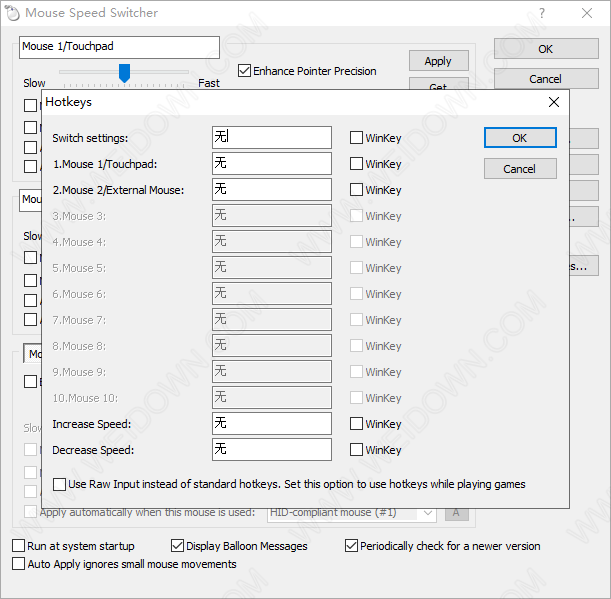Viewport: 611px width, 599px height.
Task: Enable WinKey for Switch settings hotkey
Action: (357, 138)
